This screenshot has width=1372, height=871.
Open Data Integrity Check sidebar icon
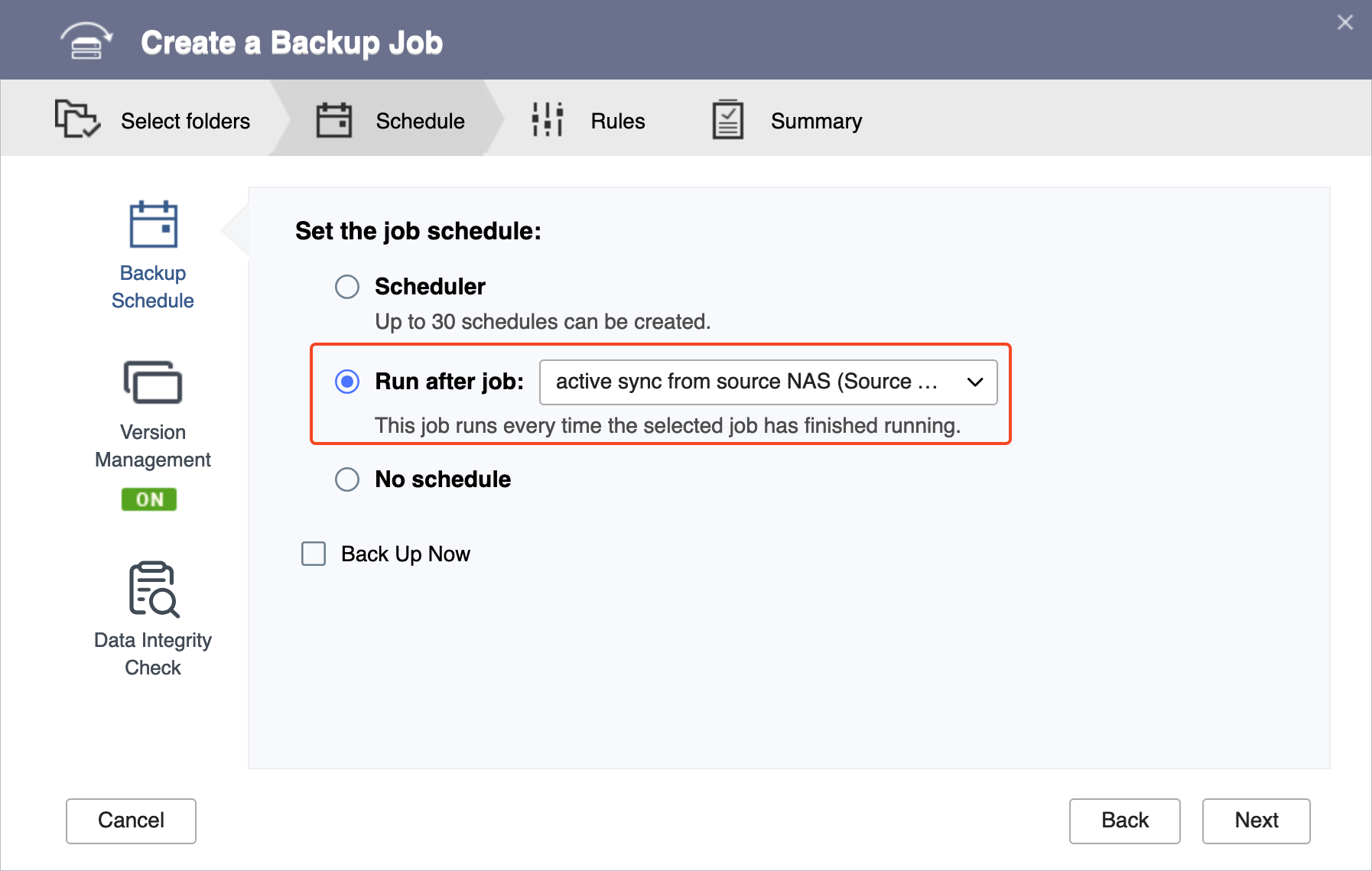(x=153, y=589)
